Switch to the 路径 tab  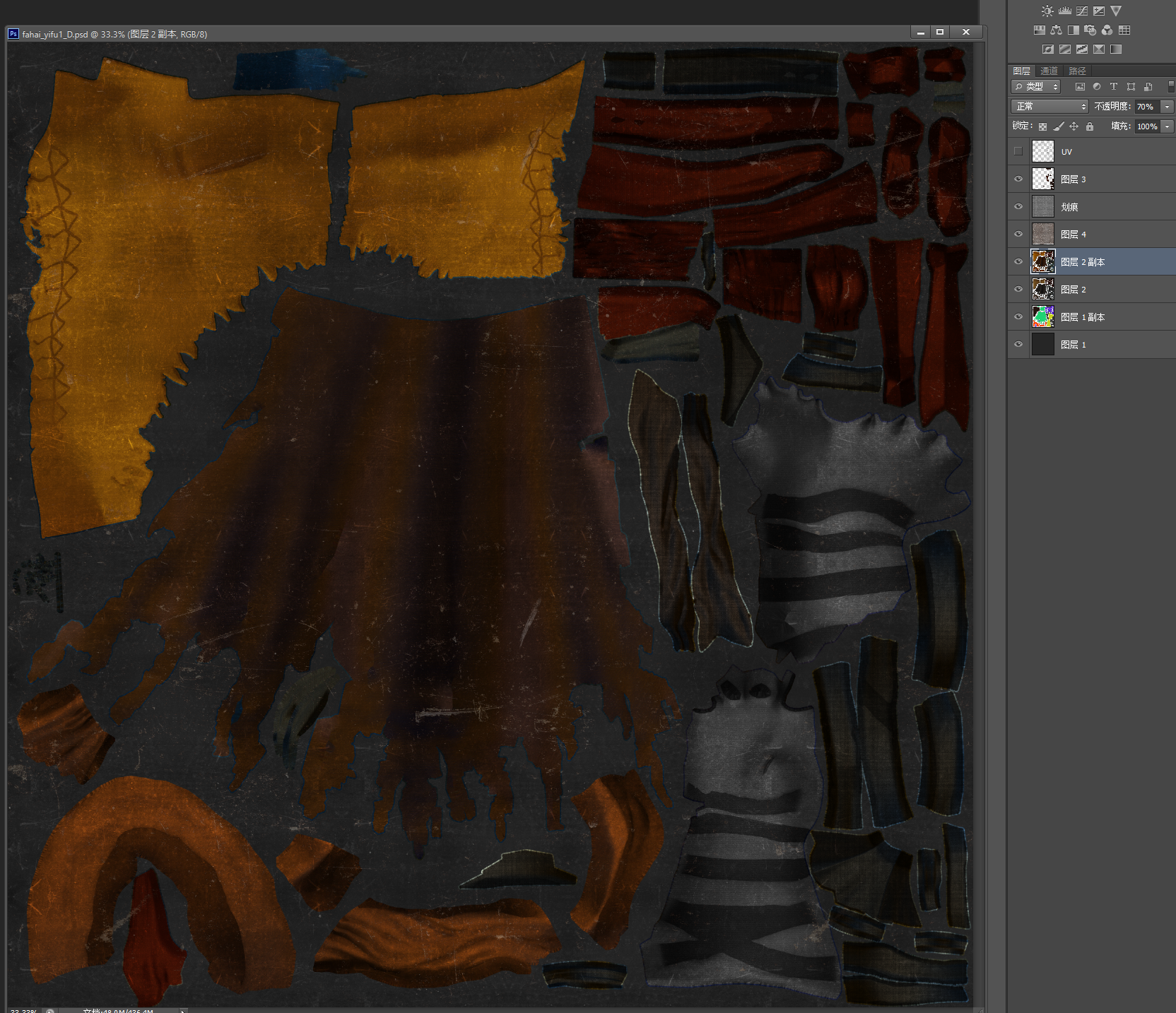click(x=1077, y=71)
